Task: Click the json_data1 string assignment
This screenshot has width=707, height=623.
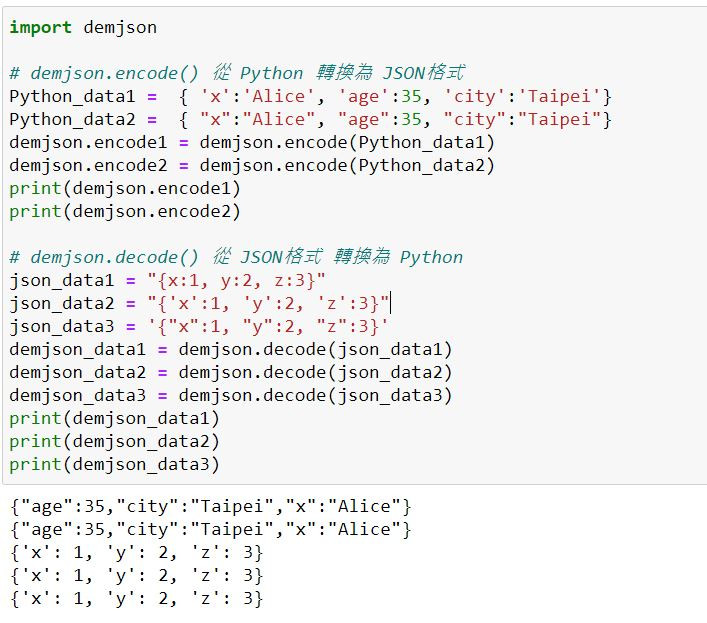Action: (167, 280)
